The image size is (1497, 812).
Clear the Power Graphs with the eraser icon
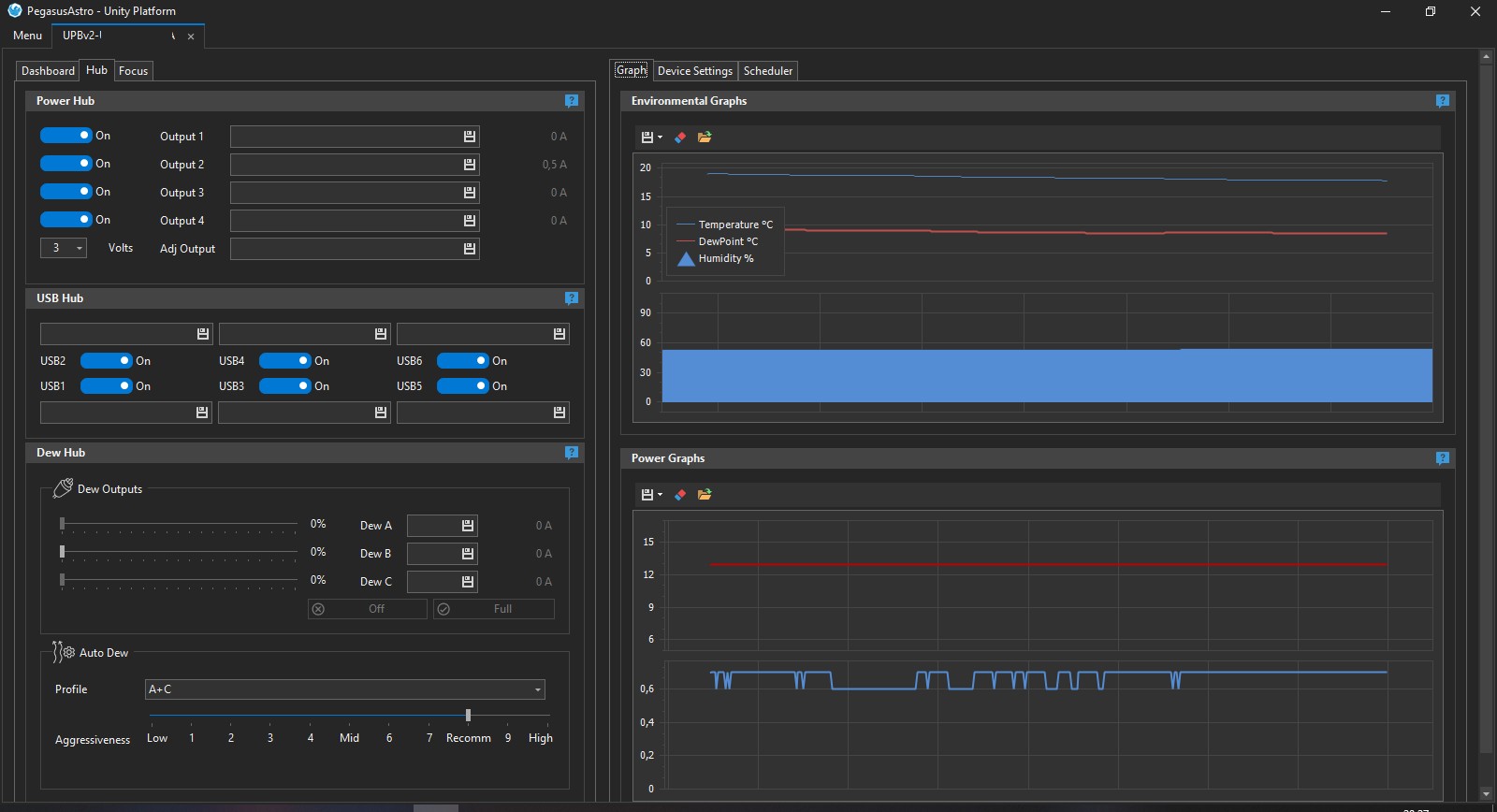680,495
